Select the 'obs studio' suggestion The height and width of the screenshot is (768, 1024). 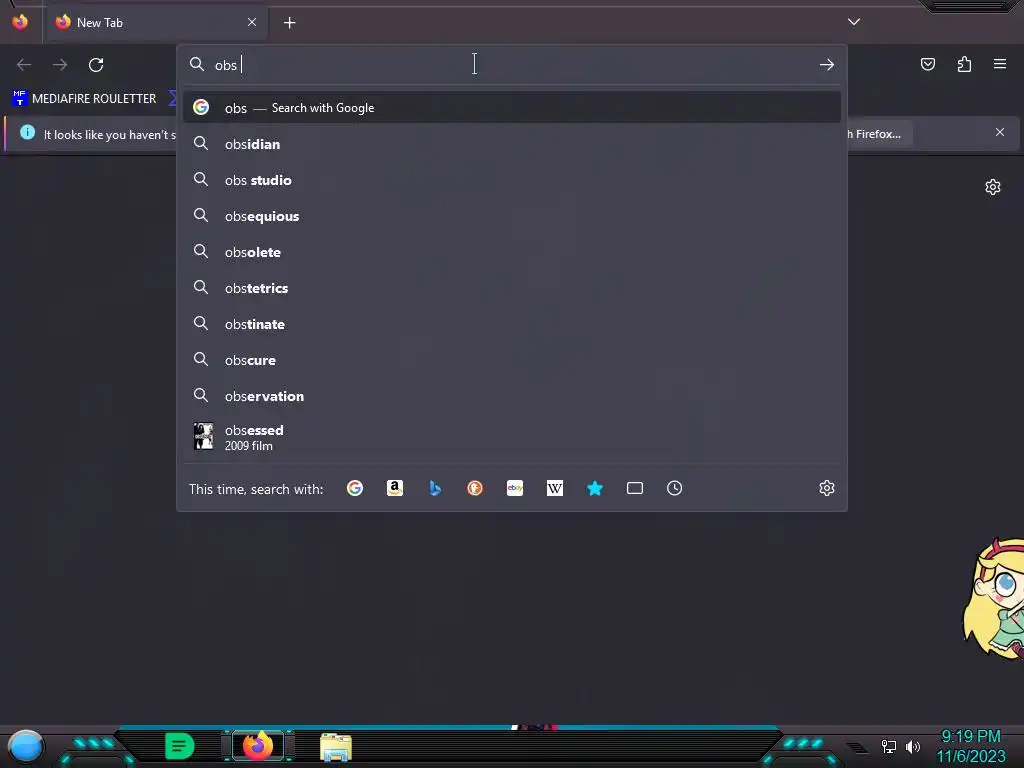click(x=512, y=180)
